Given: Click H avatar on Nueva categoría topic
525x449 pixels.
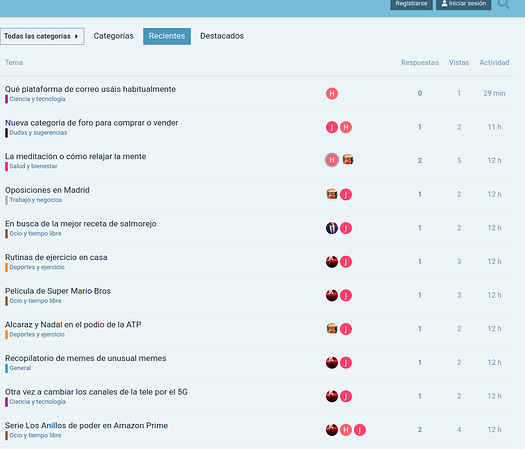Looking at the screenshot, I should pos(346,127).
